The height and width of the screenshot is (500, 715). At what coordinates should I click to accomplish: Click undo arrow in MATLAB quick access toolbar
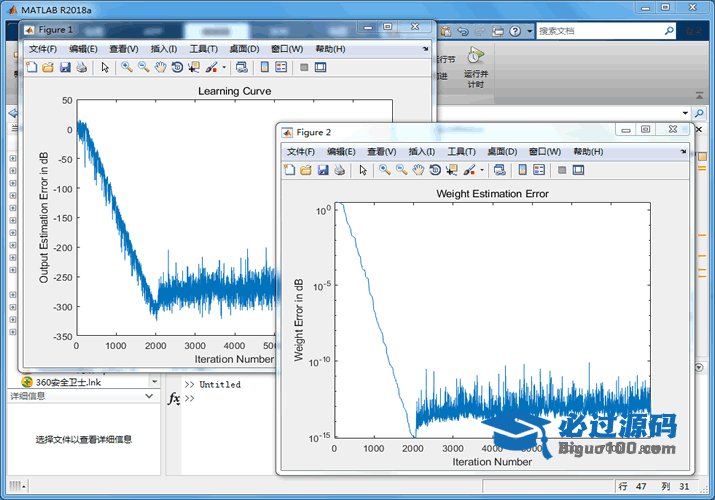(x=463, y=31)
